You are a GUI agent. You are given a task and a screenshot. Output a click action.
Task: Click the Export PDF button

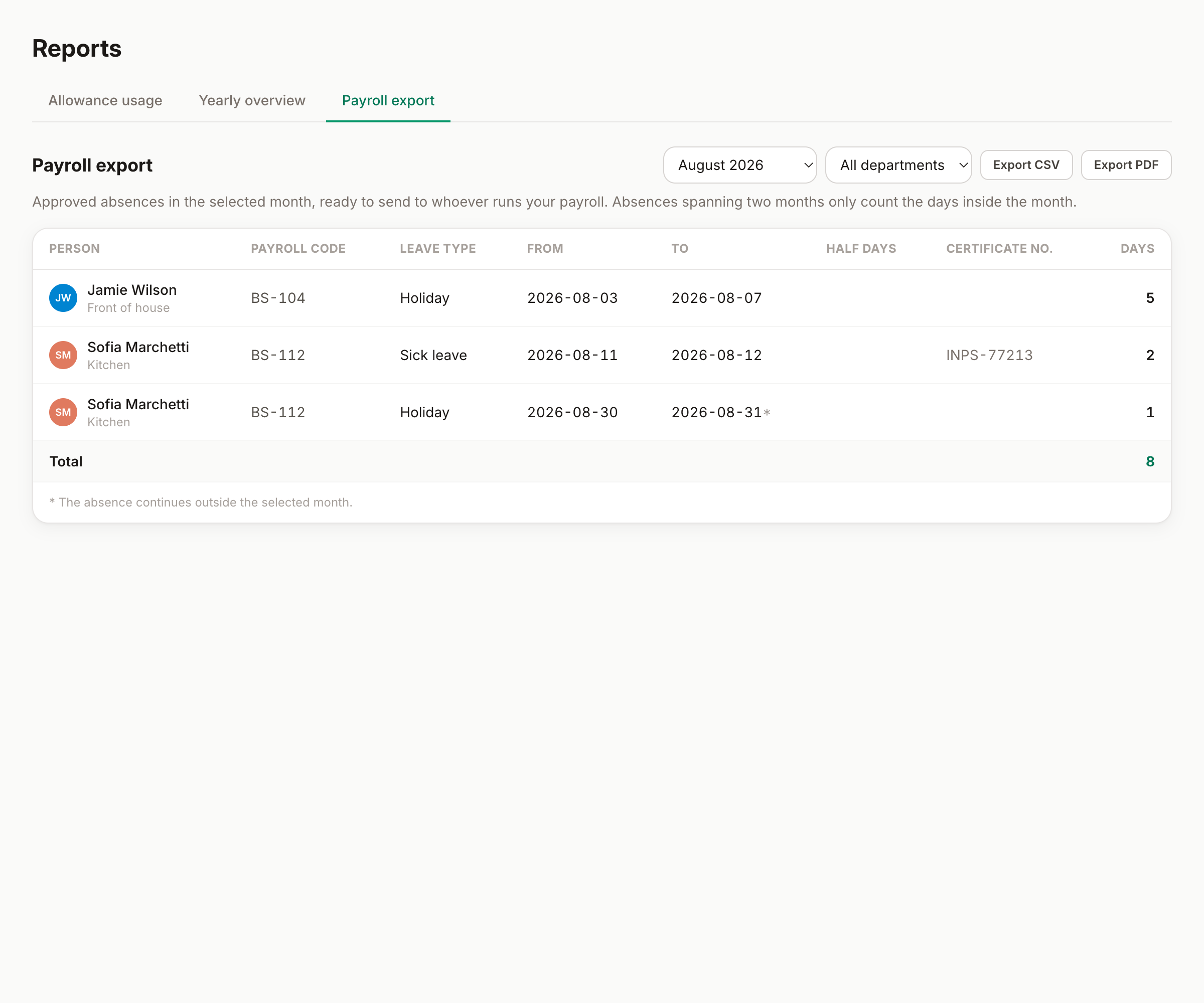click(1125, 165)
